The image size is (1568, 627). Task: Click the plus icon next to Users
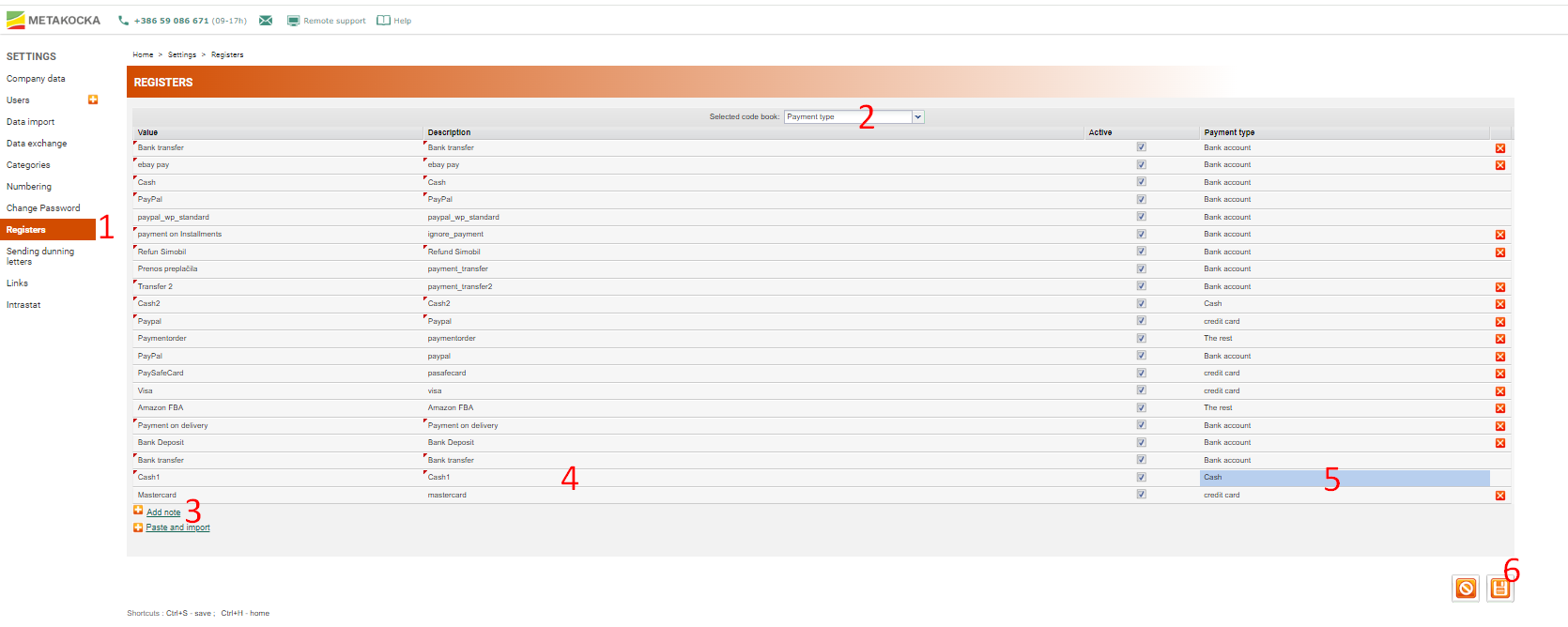(93, 99)
